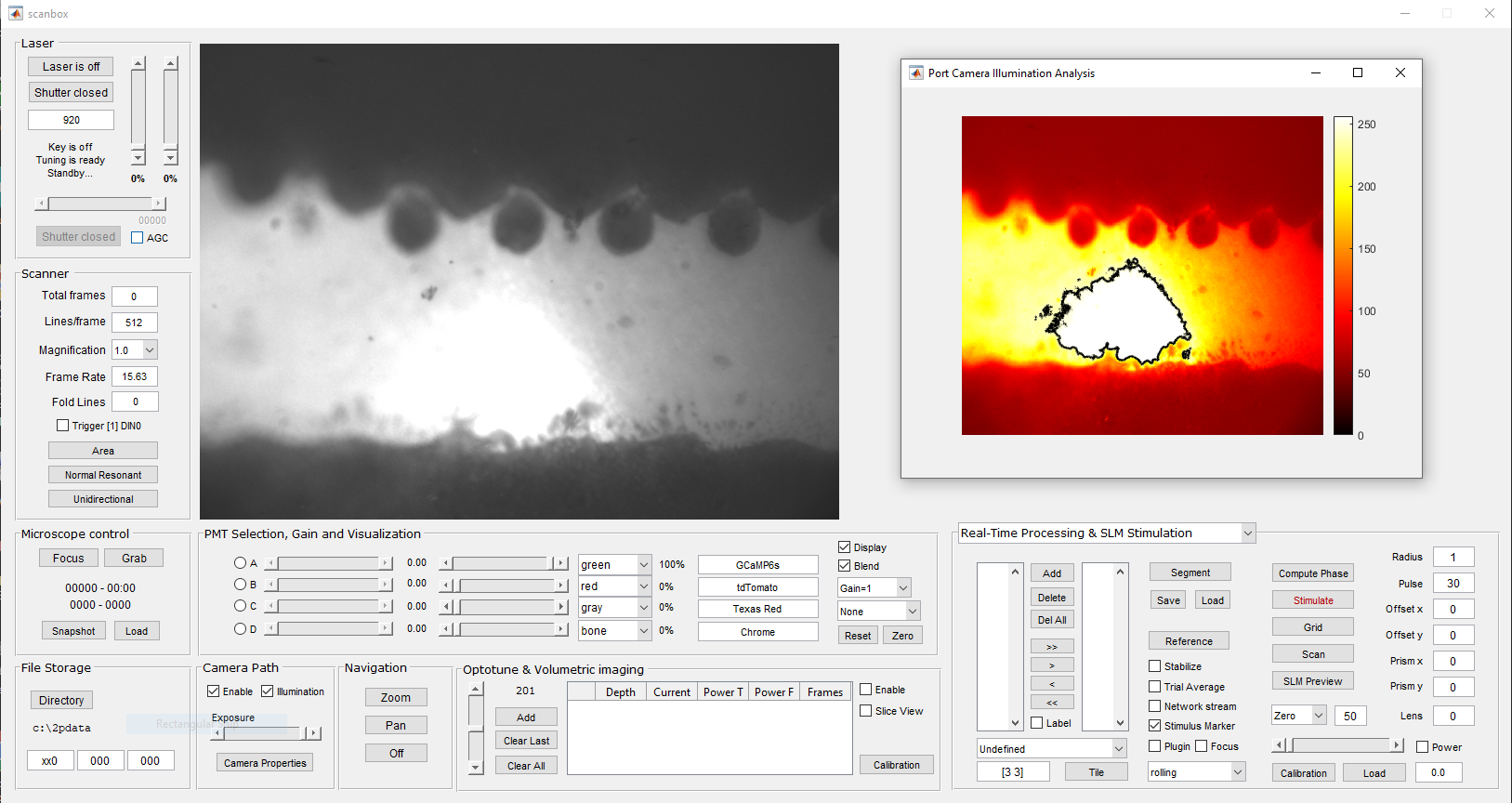This screenshot has width=1512, height=803.
Task: Expand the Real-Time Processing & SLM Stimulation dropdown
Action: (1248, 533)
